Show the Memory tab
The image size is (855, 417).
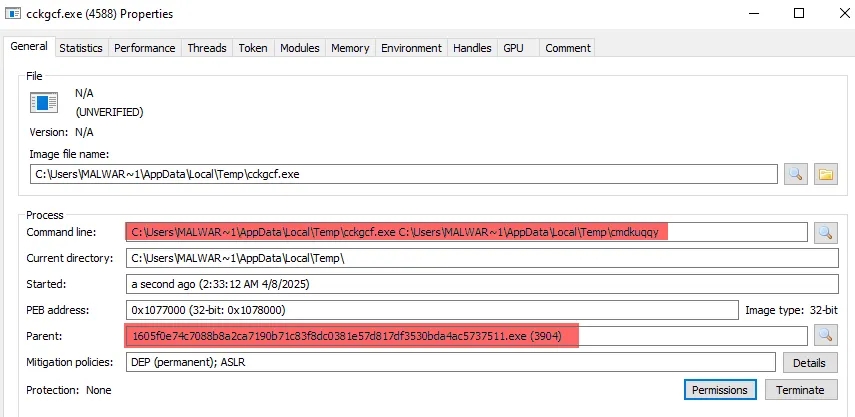[350, 48]
